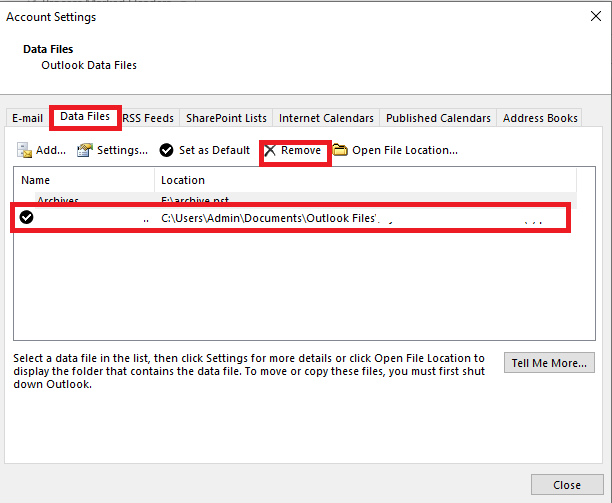Switch to the E-mail tab
The height and width of the screenshot is (503, 612).
[27, 118]
